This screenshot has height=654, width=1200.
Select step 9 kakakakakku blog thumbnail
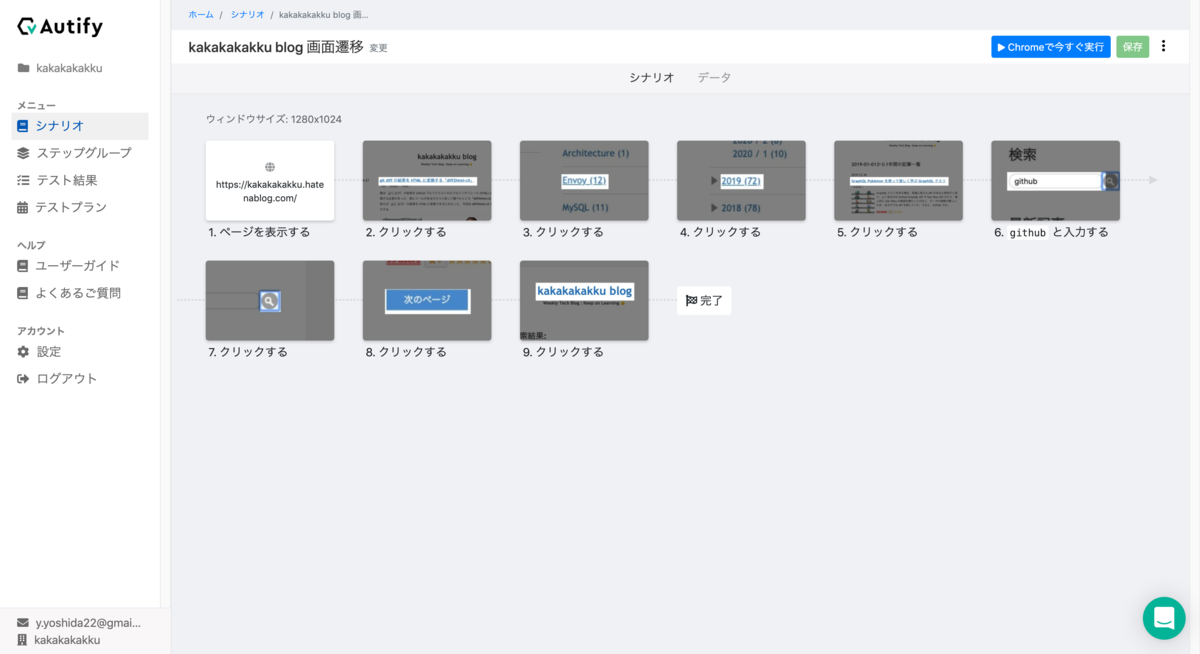click(x=584, y=300)
